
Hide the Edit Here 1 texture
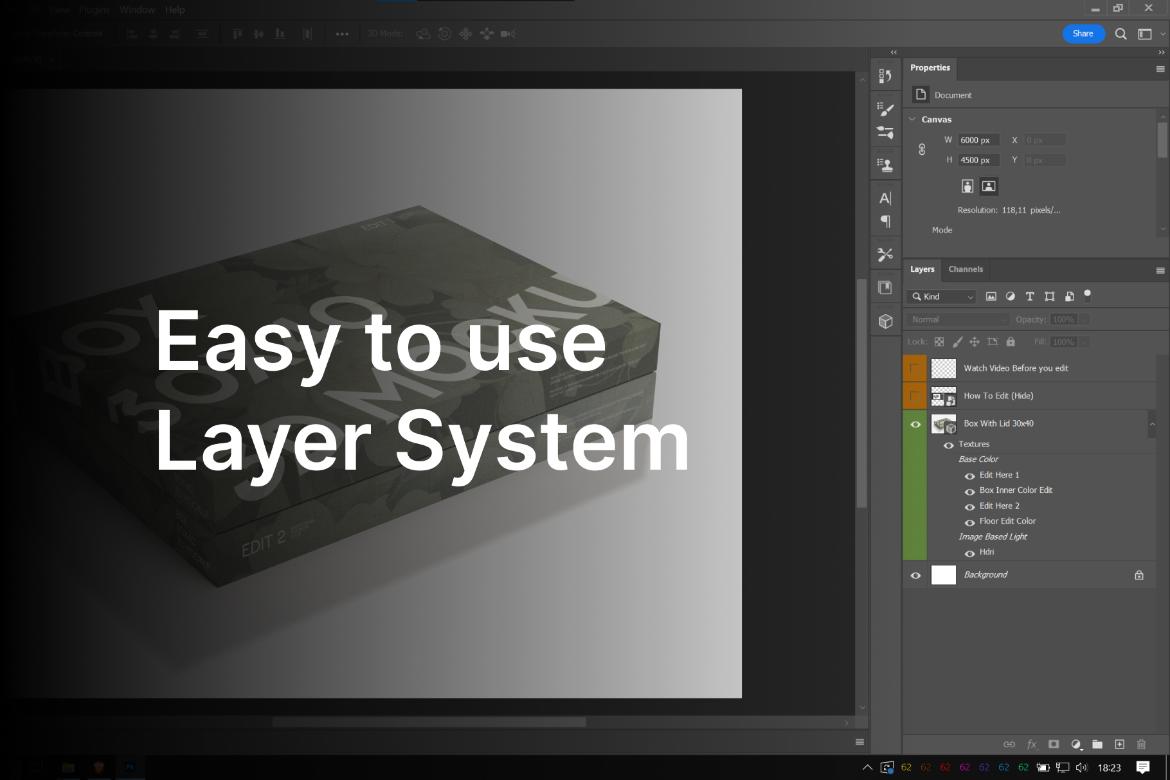tap(970, 475)
